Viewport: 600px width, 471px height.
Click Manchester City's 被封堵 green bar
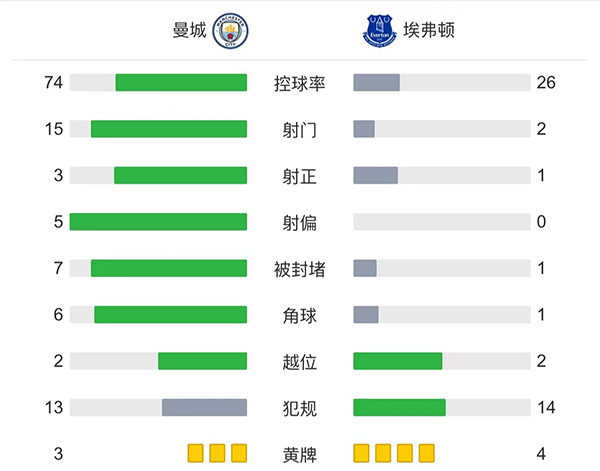(x=169, y=268)
